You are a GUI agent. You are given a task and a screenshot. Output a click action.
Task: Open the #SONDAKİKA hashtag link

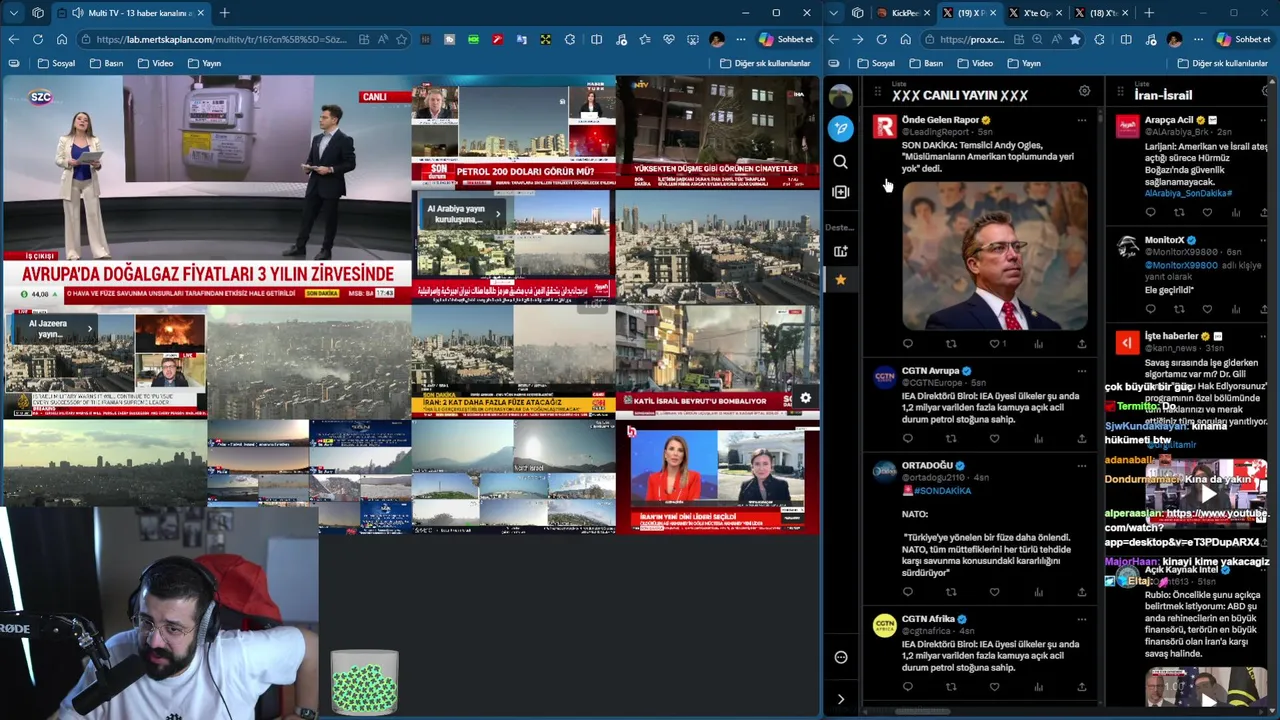pos(941,490)
